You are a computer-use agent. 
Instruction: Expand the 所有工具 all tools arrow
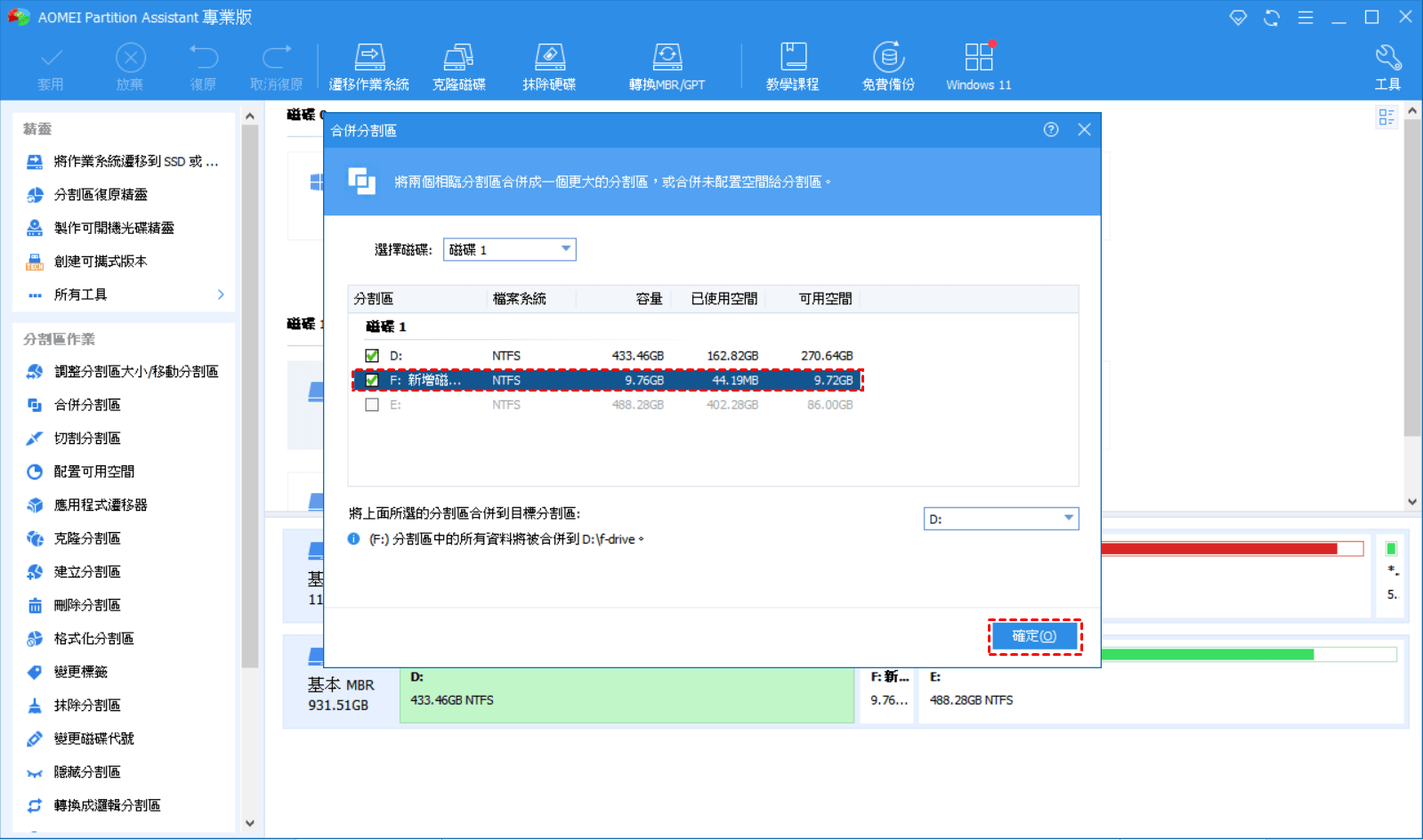coord(221,295)
